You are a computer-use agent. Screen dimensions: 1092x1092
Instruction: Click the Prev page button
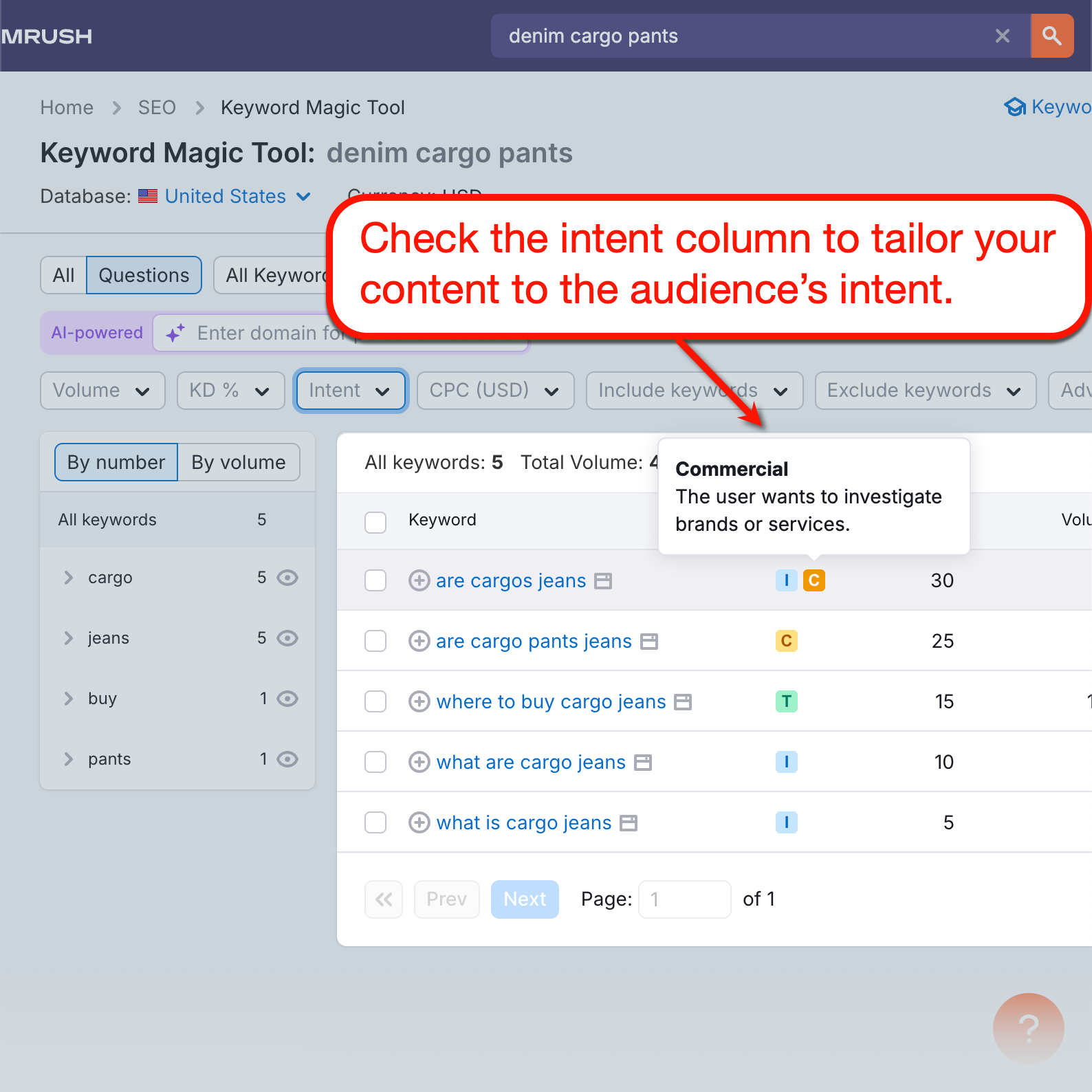click(x=447, y=899)
